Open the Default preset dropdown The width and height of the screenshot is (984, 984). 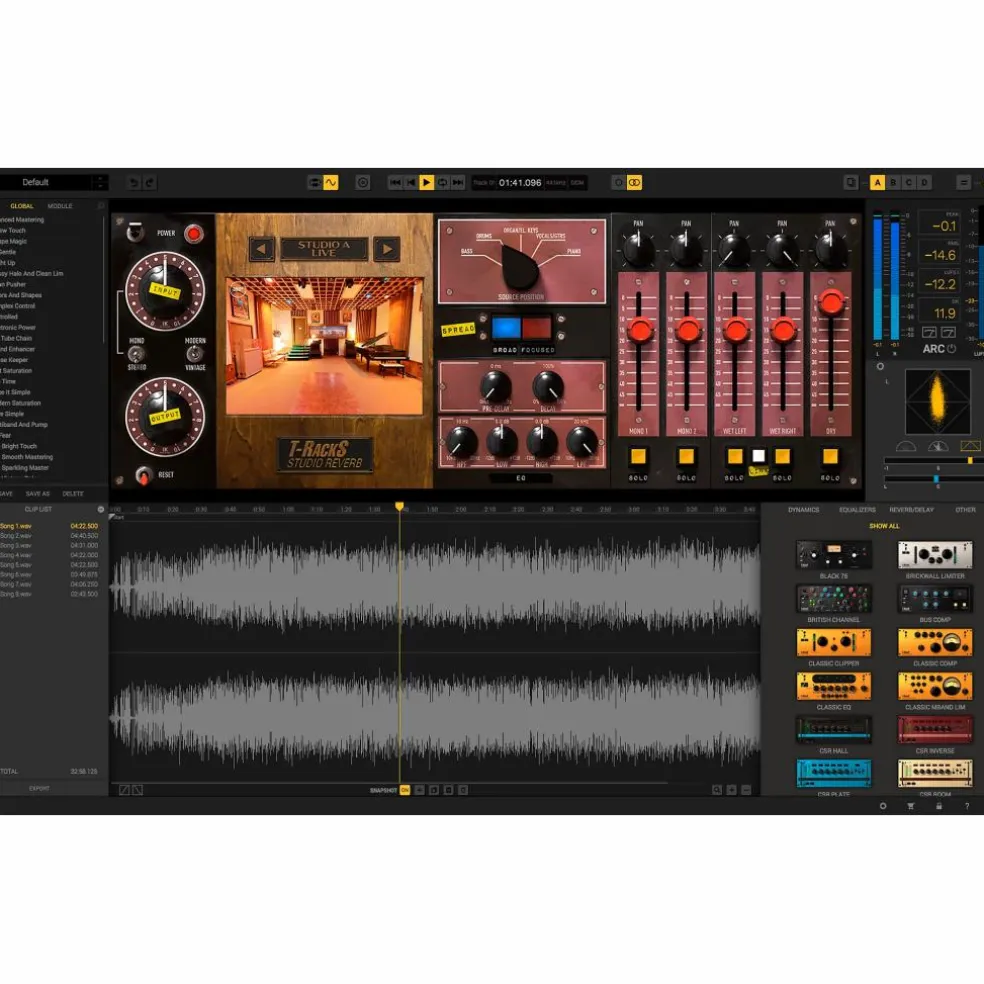pyautogui.click(x=54, y=182)
